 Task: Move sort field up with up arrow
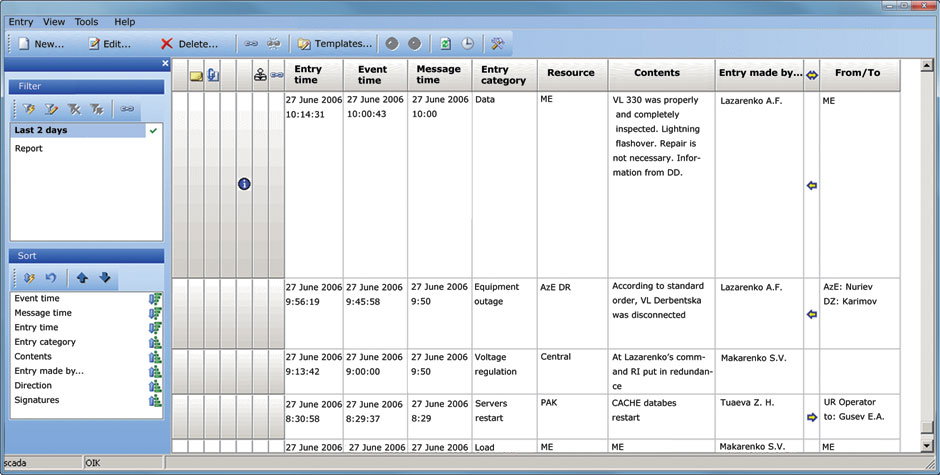pos(82,278)
